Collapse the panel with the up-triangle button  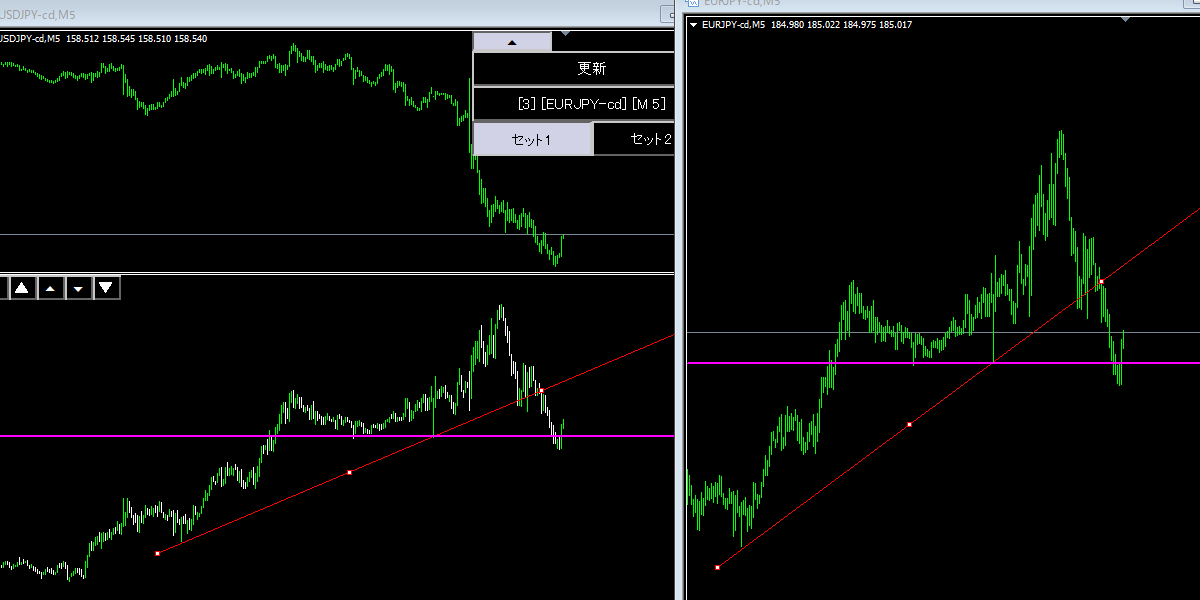point(512,42)
